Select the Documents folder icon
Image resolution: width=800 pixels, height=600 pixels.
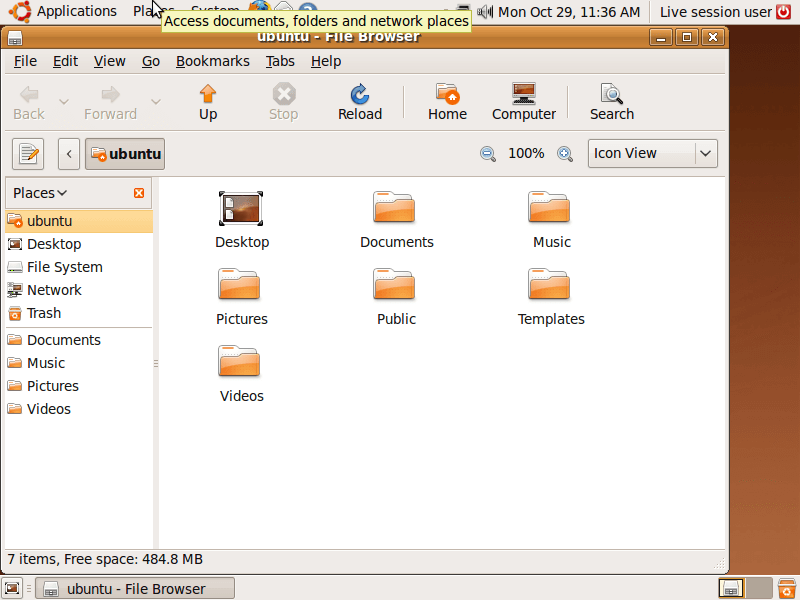pyautogui.click(x=394, y=207)
